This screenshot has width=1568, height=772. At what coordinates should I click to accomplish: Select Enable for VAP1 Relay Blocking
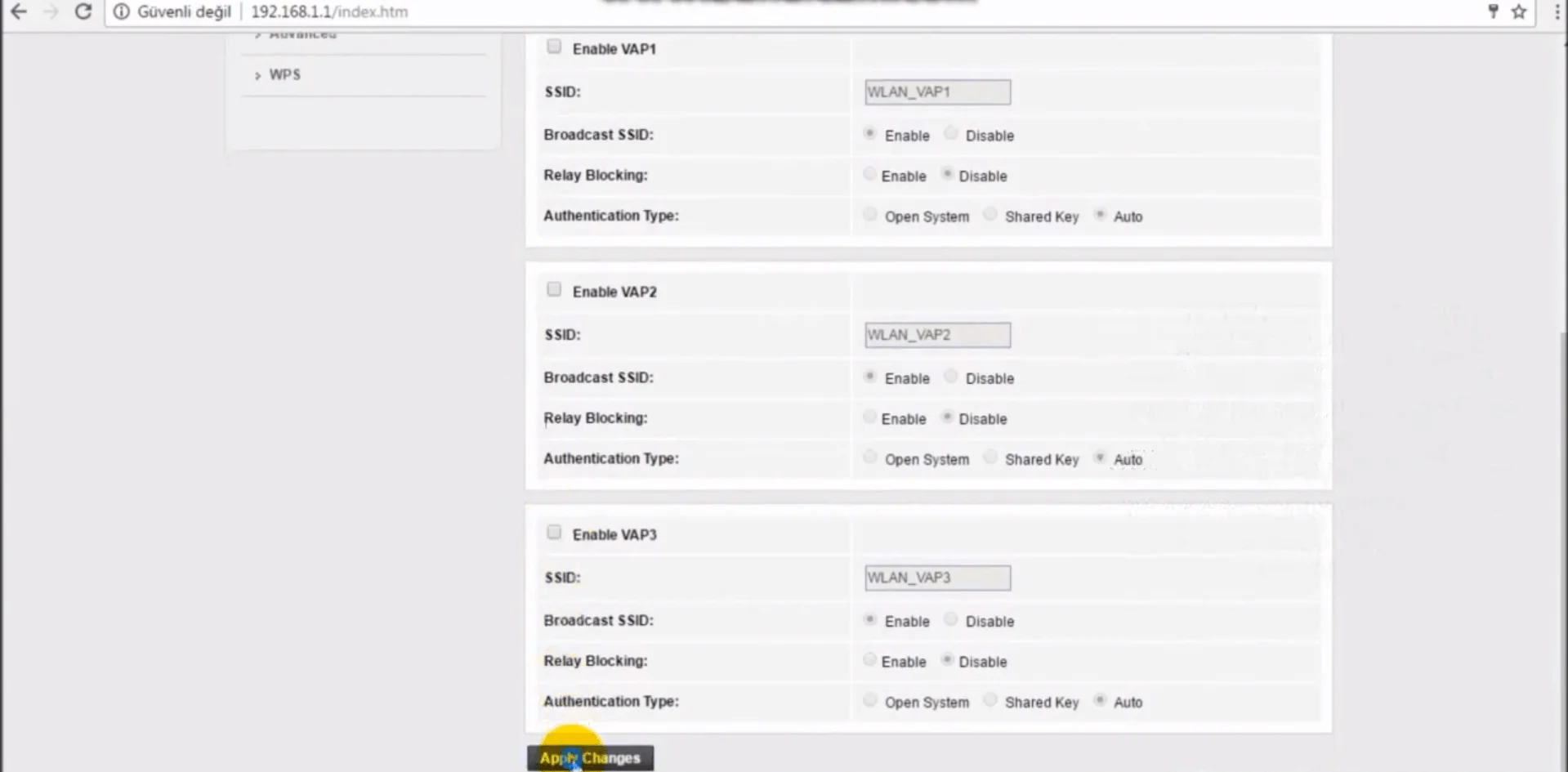click(870, 174)
